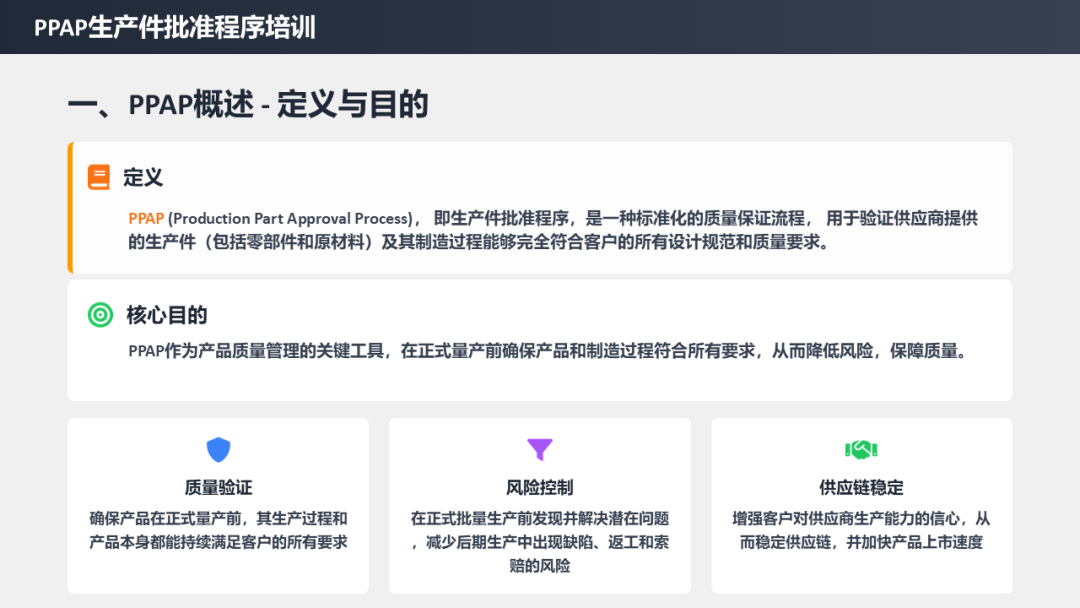This screenshot has height=608, width=1080.
Task: Click the 核心目的 paragraph starting with PPAP作为产品质量管理
Action: pos(548,351)
